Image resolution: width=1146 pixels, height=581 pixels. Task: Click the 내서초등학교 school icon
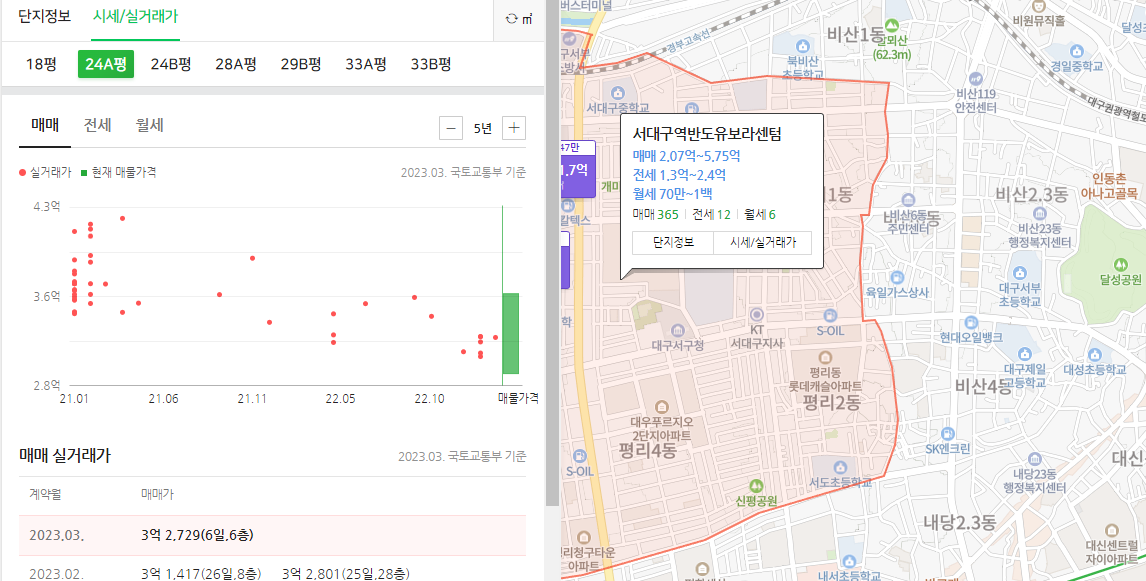tap(849, 561)
